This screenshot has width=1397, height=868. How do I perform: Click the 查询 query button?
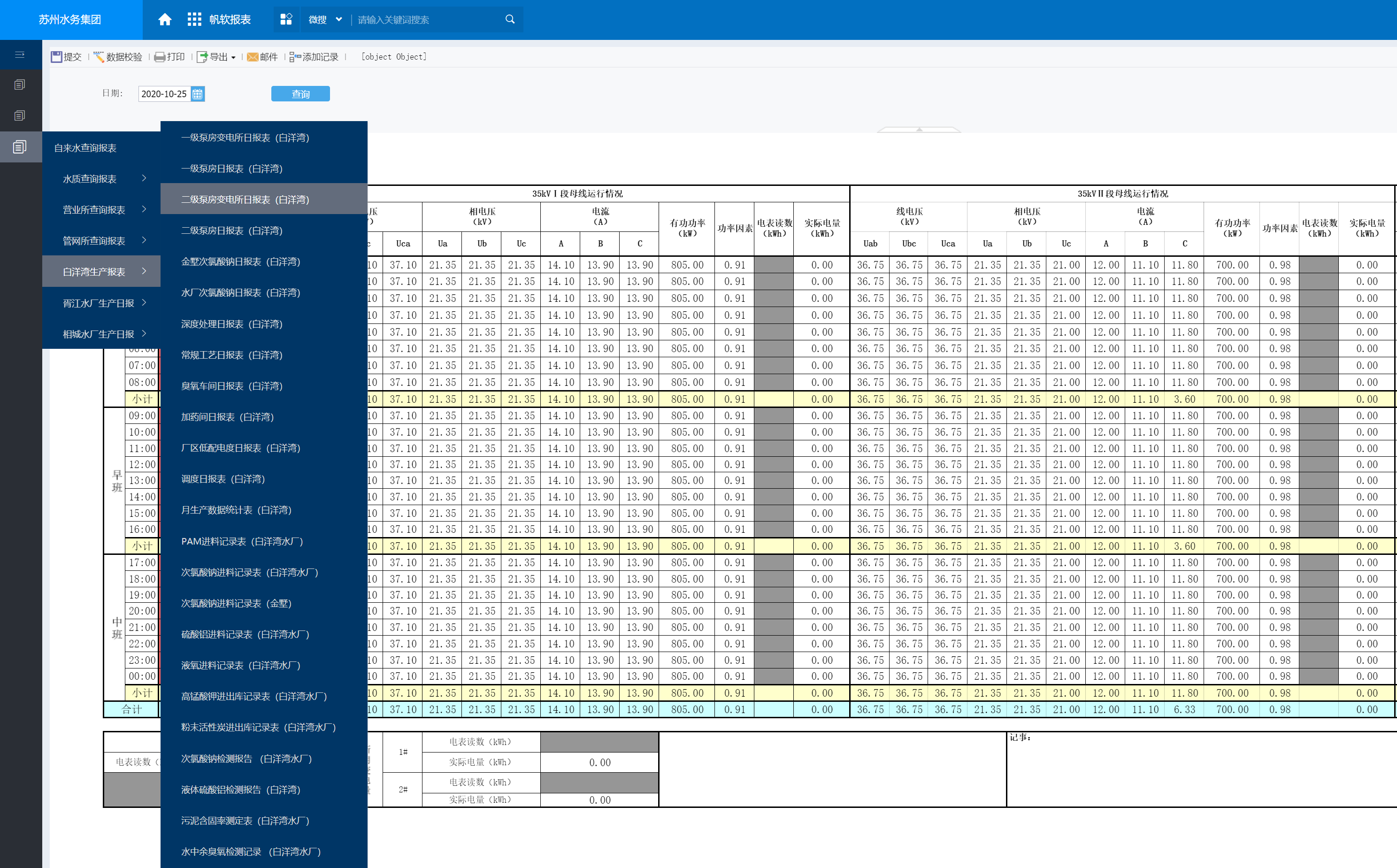tap(300, 93)
